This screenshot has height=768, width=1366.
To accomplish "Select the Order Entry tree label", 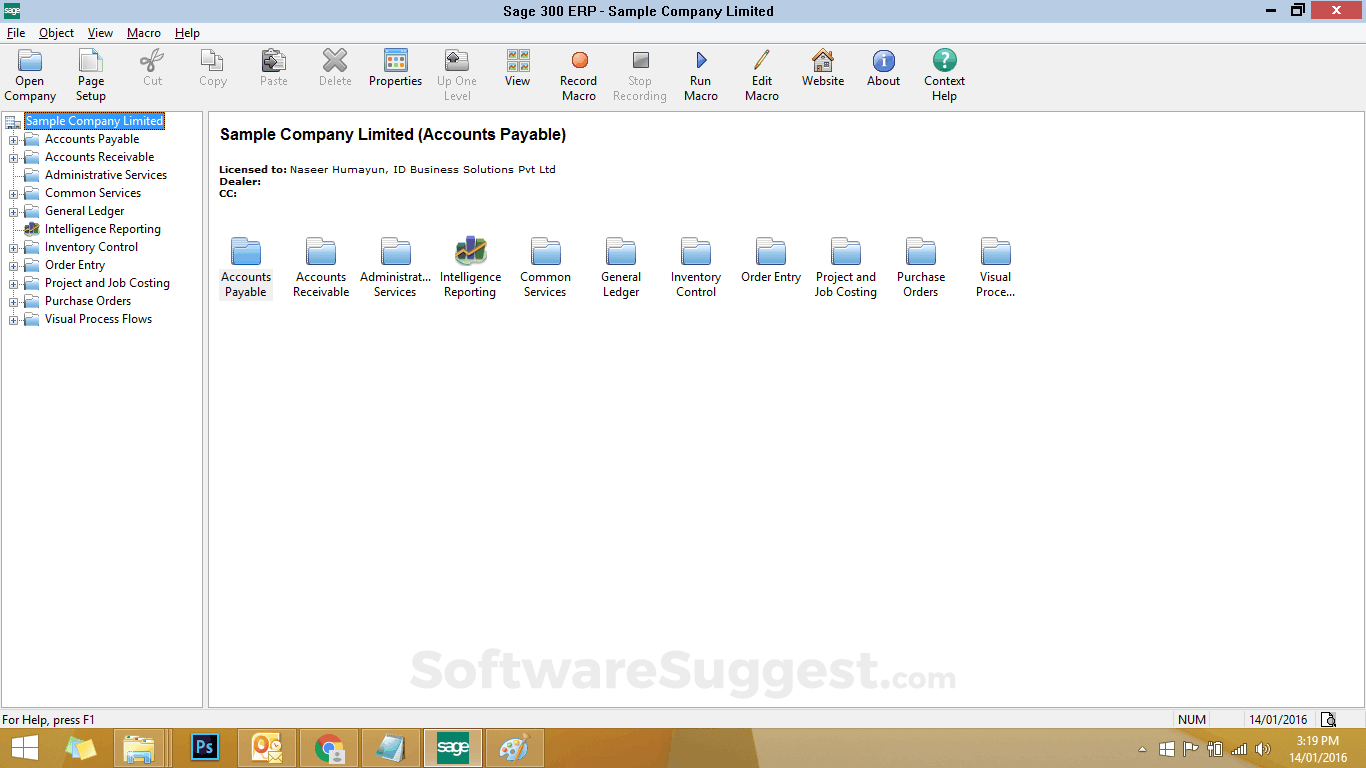I will 75,265.
